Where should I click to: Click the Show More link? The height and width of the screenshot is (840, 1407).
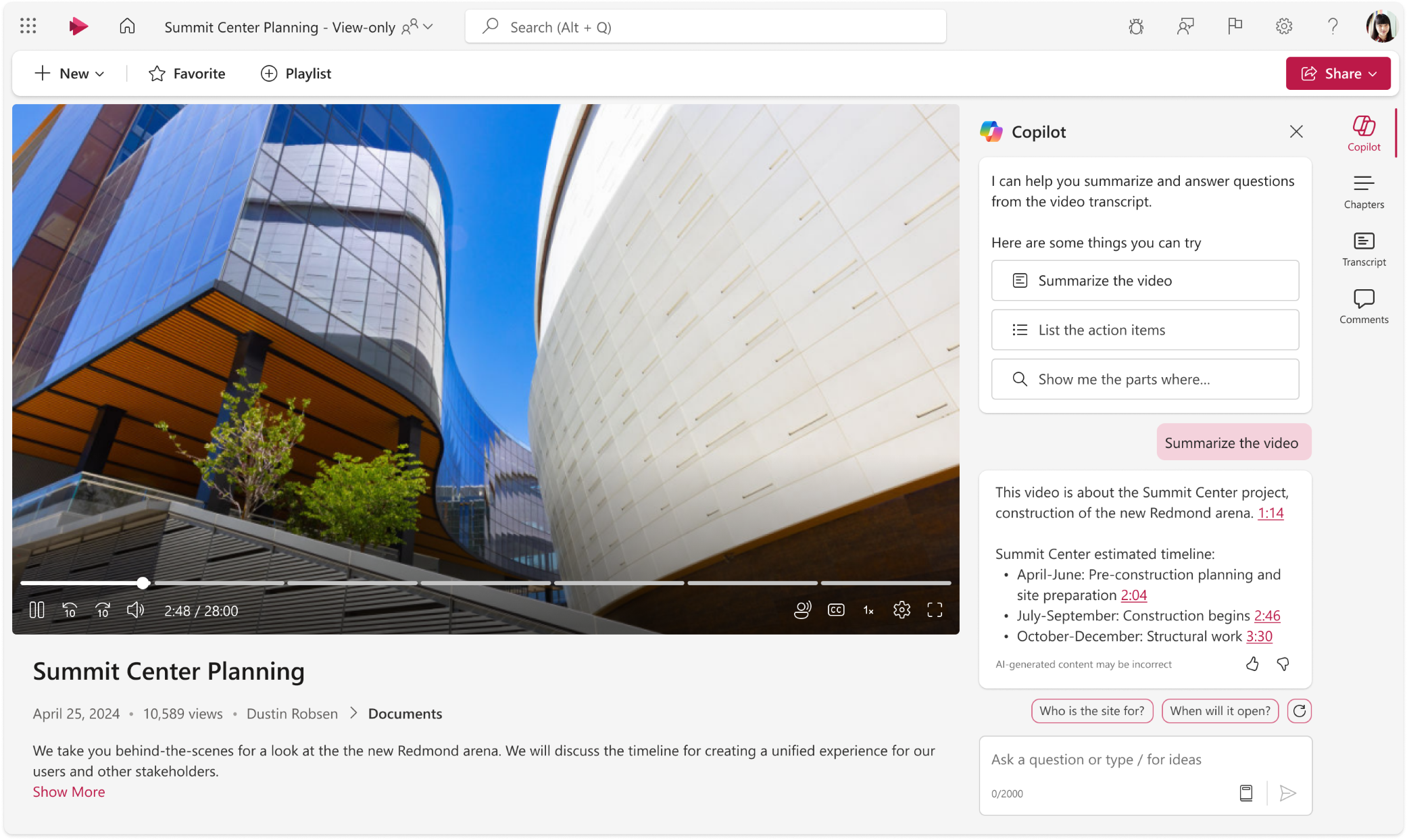tap(68, 792)
